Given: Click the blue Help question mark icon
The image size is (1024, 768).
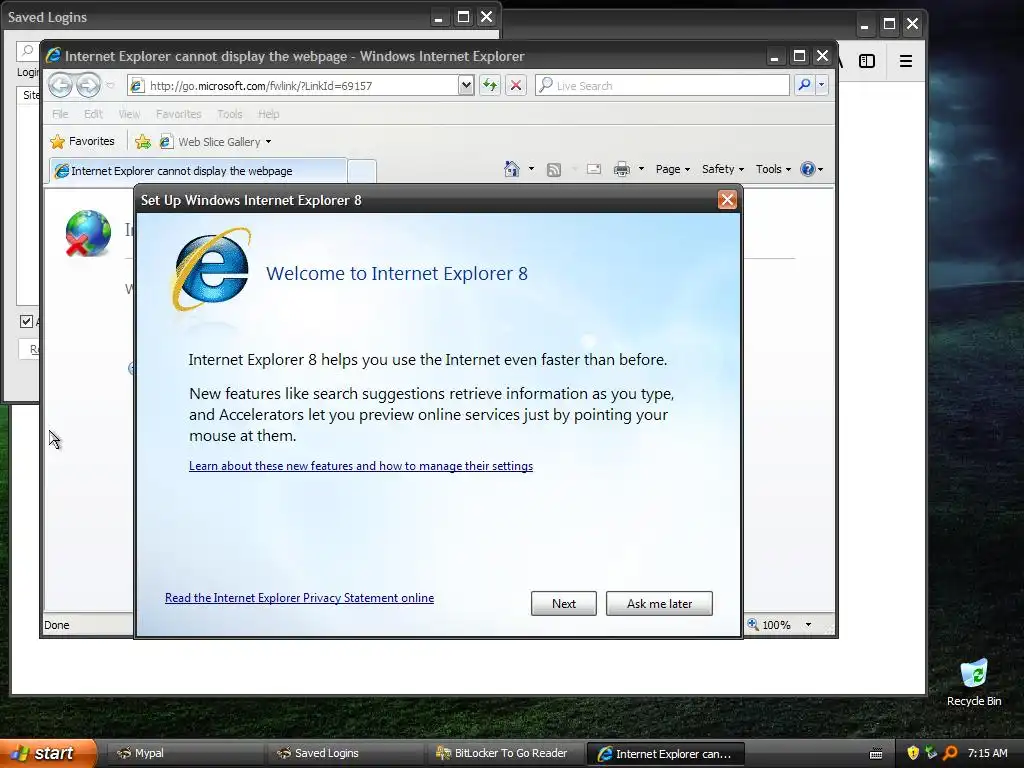Looking at the screenshot, I should tap(808, 169).
